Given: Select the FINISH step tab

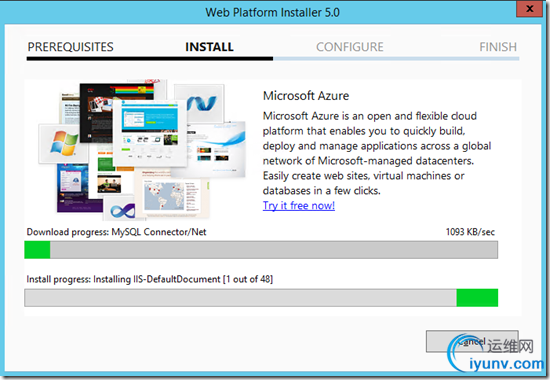Looking at the screenshot, I should (498, 47).
